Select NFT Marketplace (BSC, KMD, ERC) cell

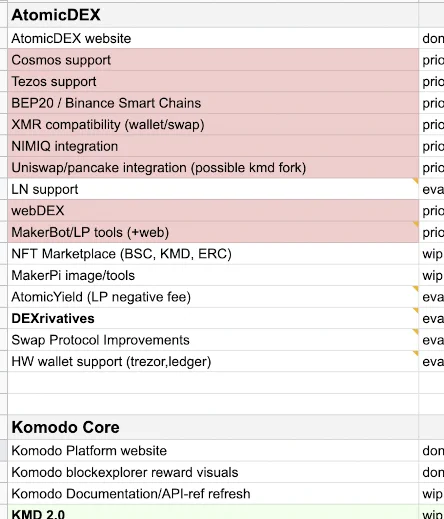coord(213,254)
